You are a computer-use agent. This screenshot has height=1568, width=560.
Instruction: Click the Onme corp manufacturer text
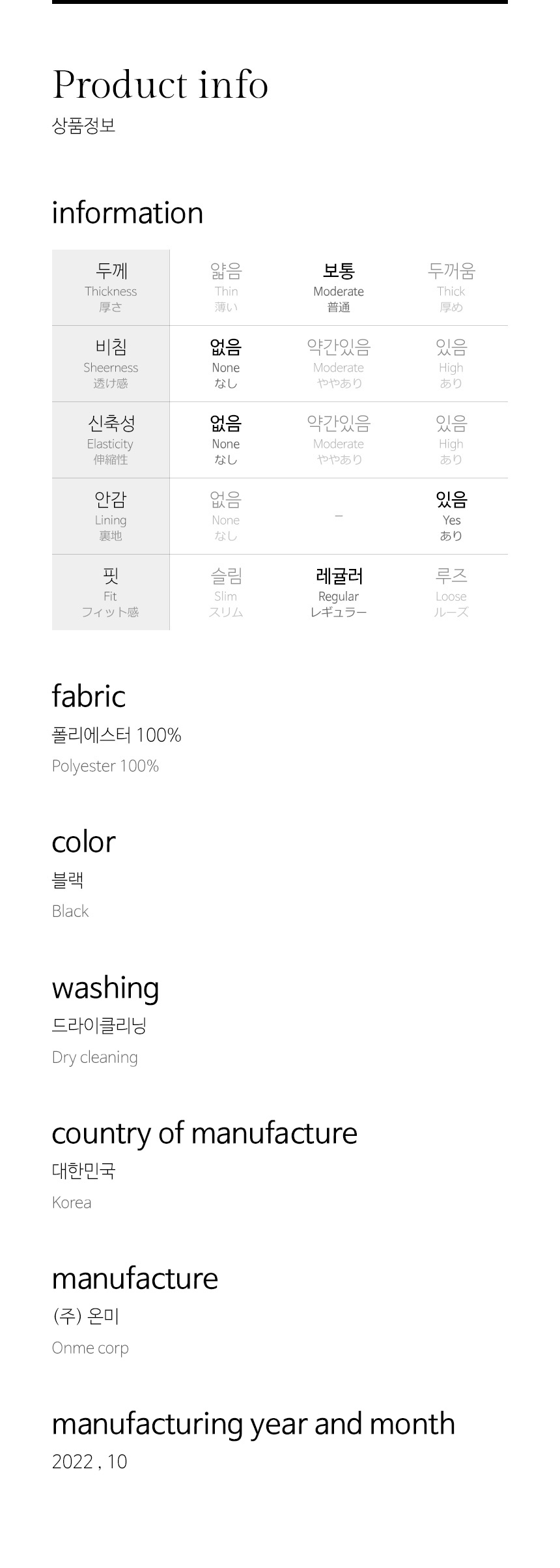pyautogui.click(x=91, y=1348)
